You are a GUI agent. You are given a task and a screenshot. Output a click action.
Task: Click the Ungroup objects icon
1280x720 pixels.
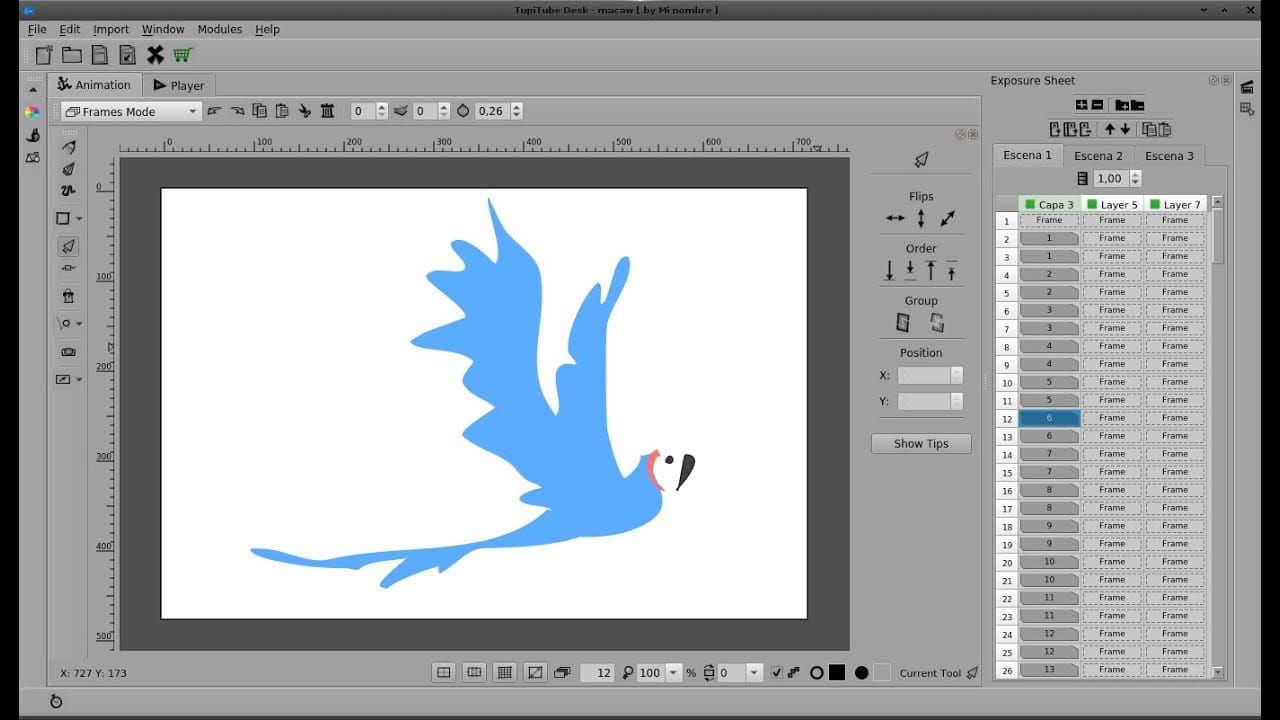[x=937, y=323]
